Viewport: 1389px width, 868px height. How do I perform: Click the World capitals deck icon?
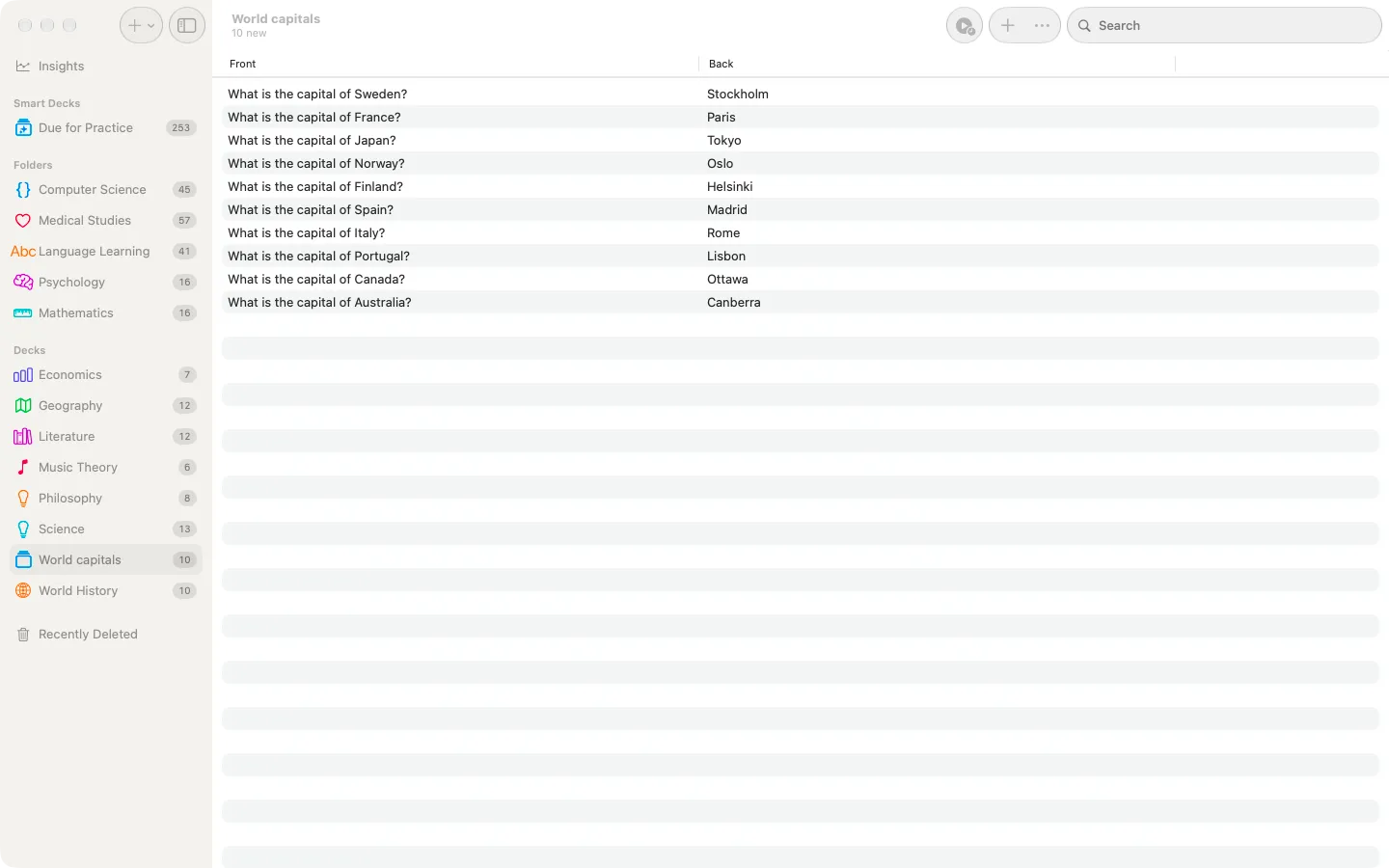pyautogui.click(x=23, y=560)
